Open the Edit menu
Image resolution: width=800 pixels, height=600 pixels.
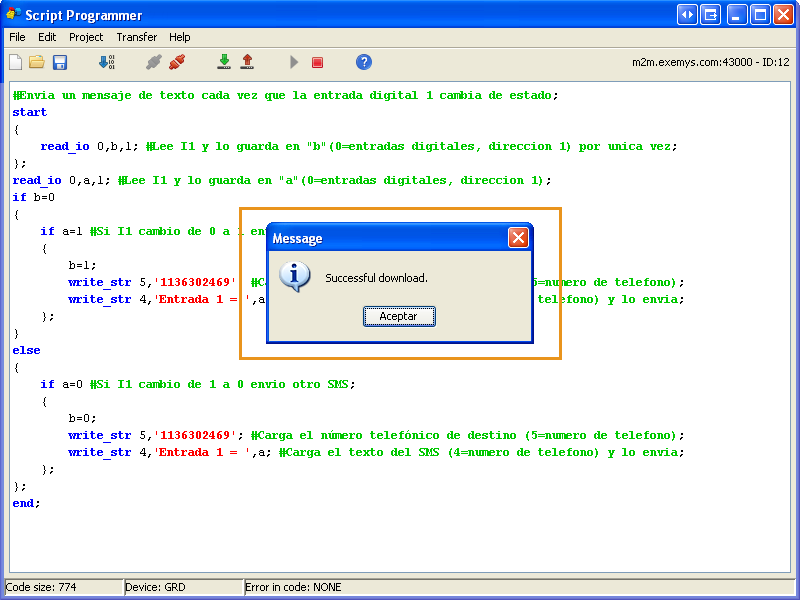47,37
